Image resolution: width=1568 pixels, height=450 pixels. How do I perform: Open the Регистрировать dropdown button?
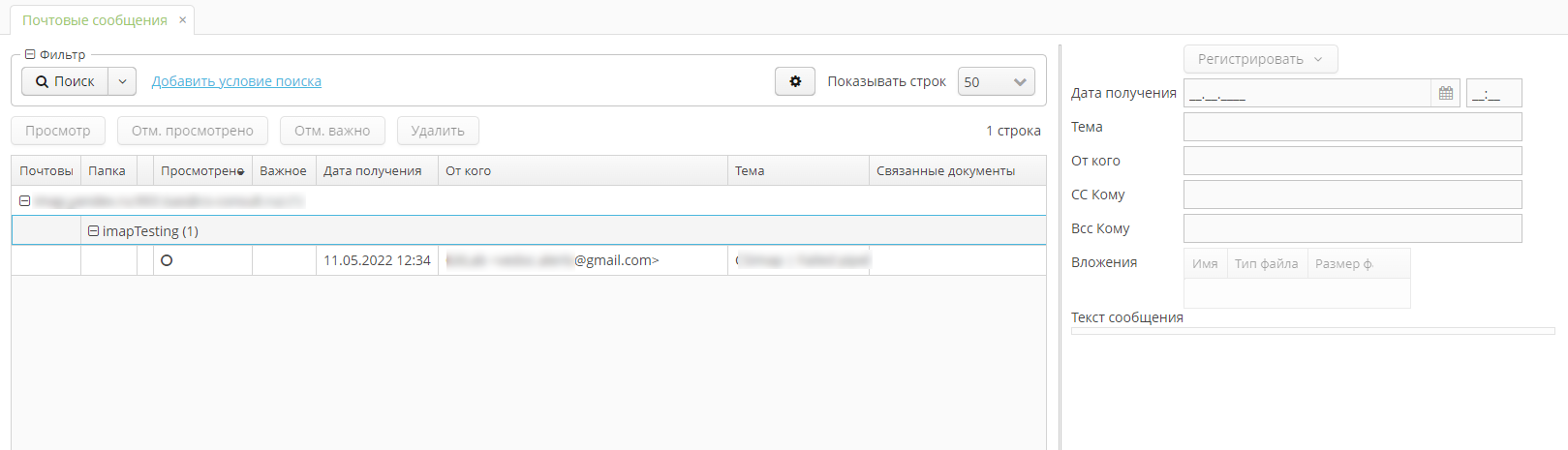coord(1261,59)
